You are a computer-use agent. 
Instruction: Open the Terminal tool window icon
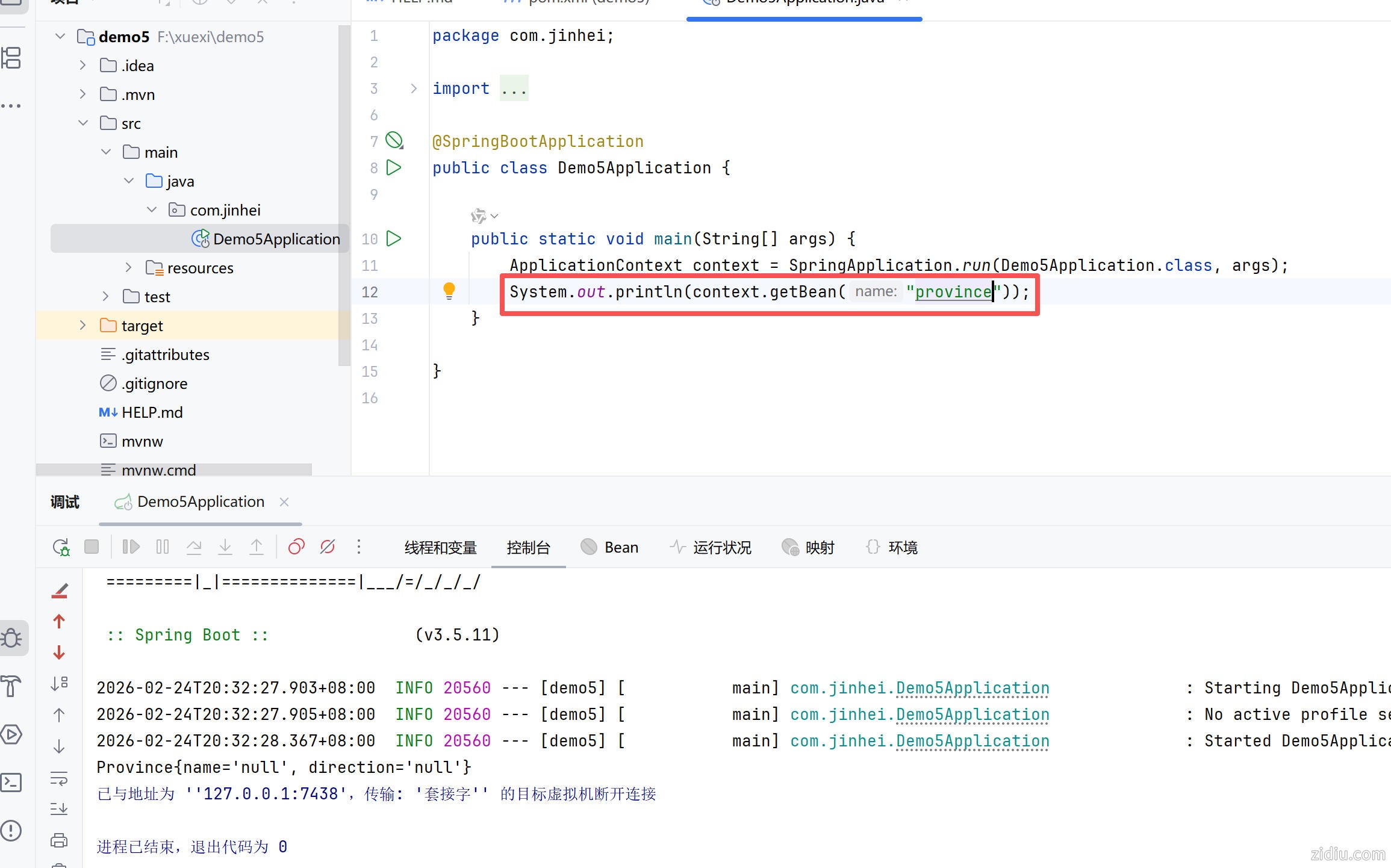click(12, 782)
